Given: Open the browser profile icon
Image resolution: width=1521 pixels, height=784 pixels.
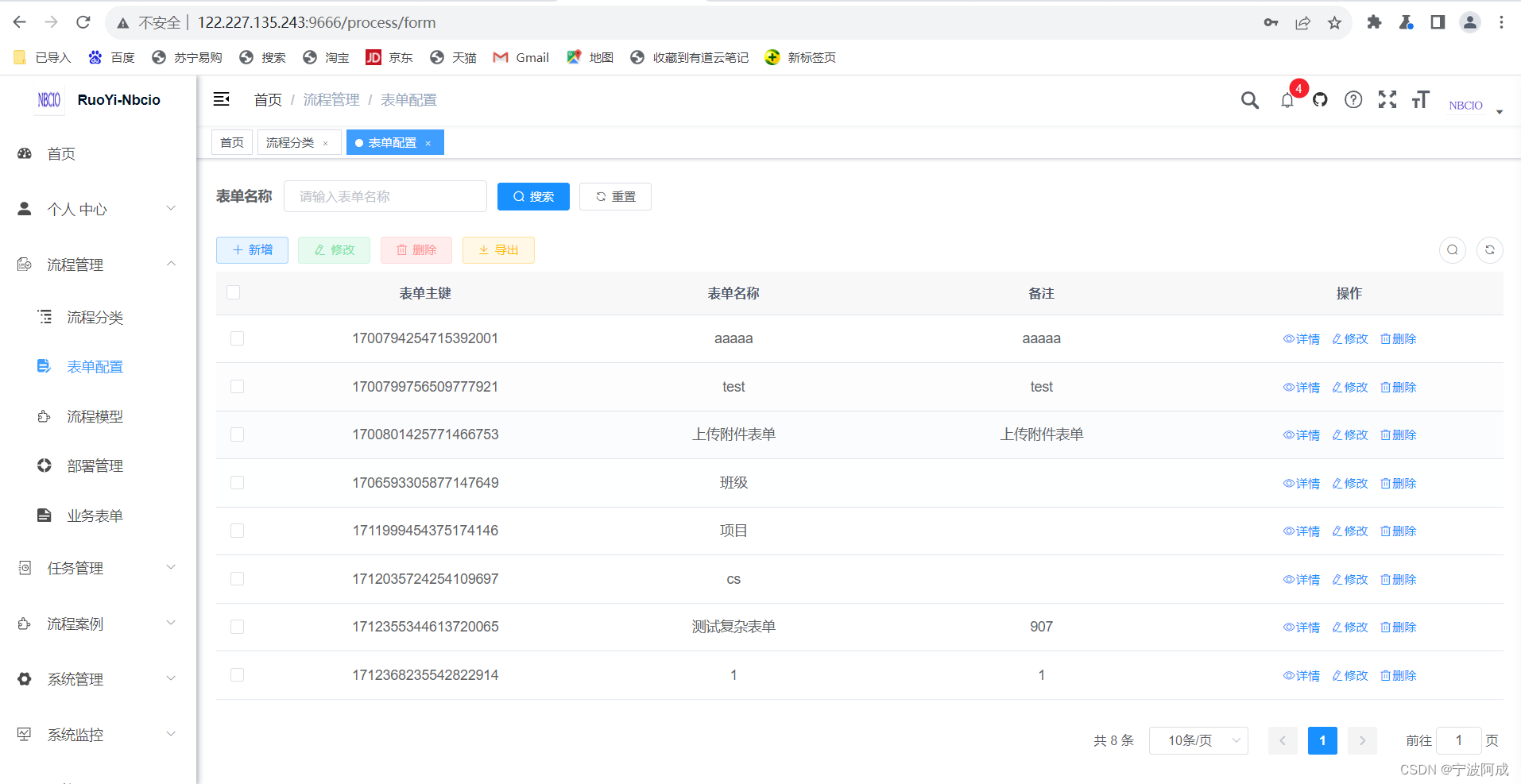Looking at the screenshot, I should 1469,22.
